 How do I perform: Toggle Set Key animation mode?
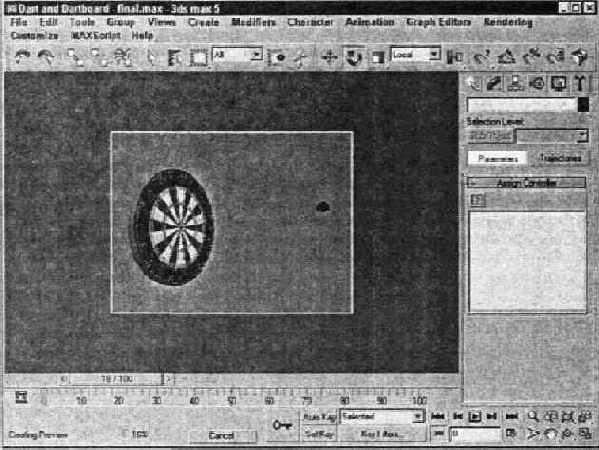click(x=319, y=434)
